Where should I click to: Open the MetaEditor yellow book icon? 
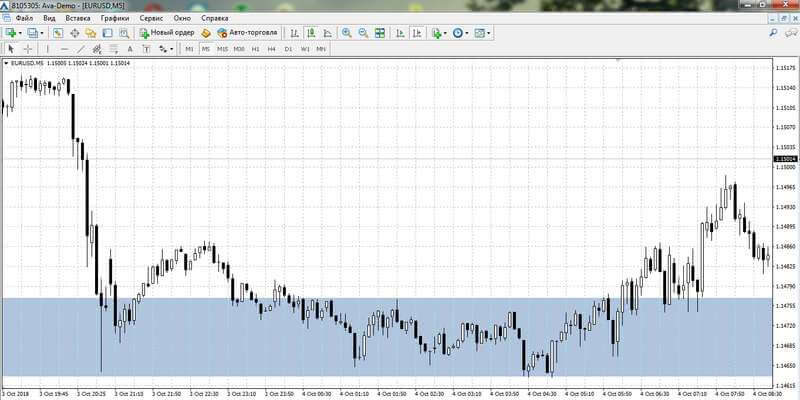click(206, 33)
